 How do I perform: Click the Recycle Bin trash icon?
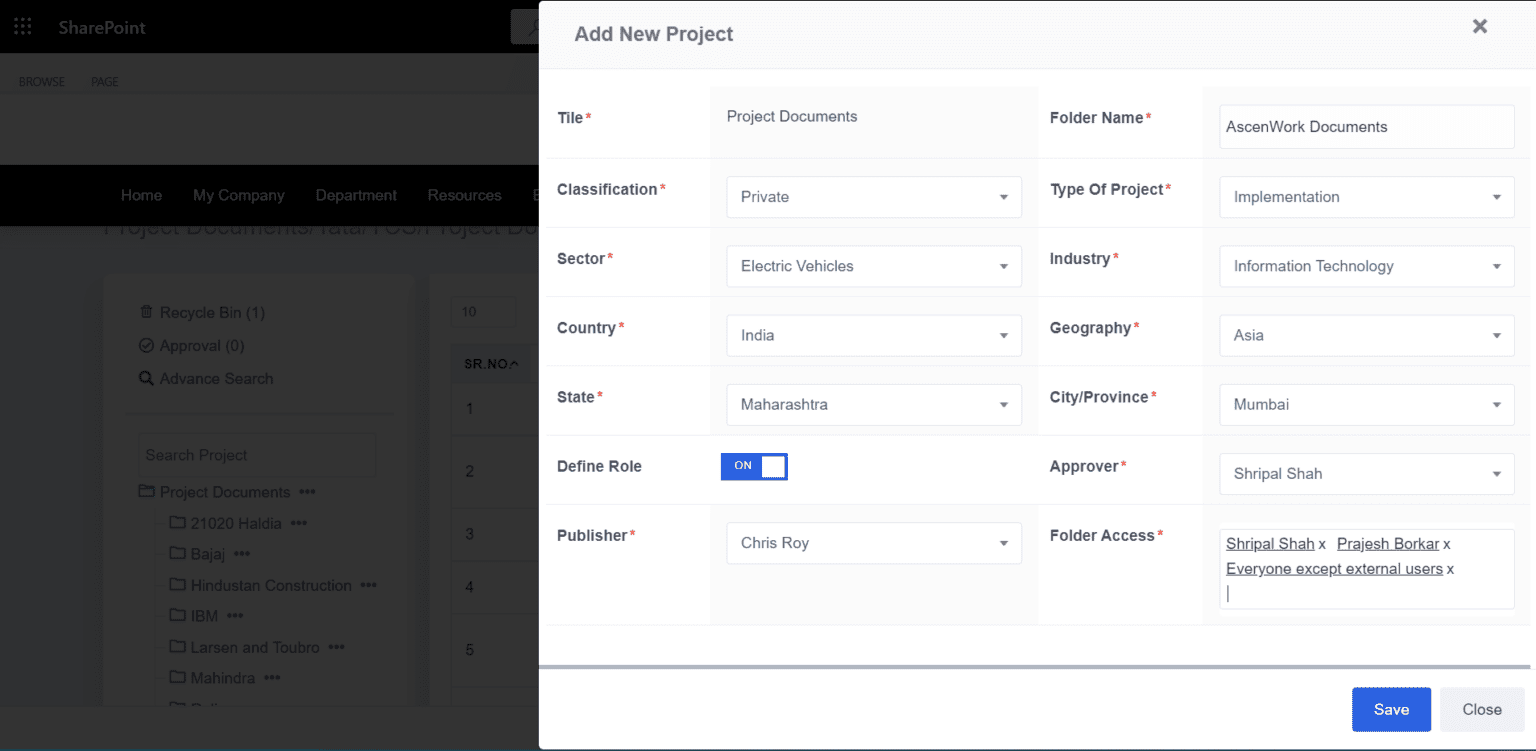point(146,313)
